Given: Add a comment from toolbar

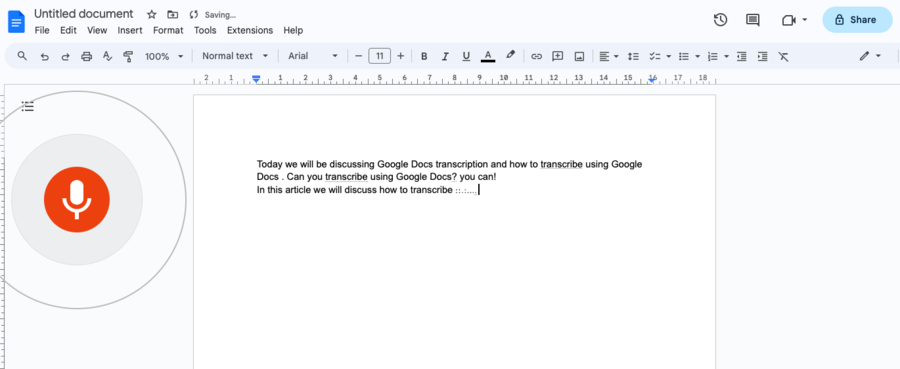Looking at the screenshot, I should tap(557, 56).
